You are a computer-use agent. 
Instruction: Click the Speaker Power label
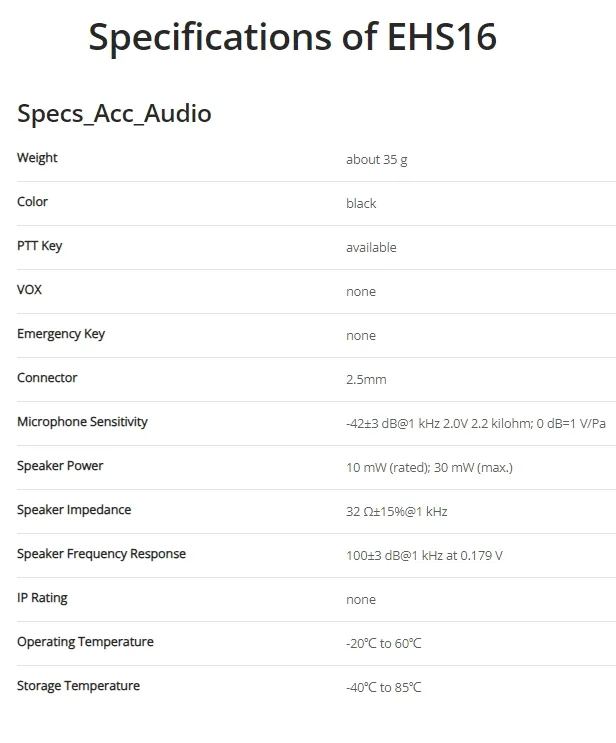60,466
